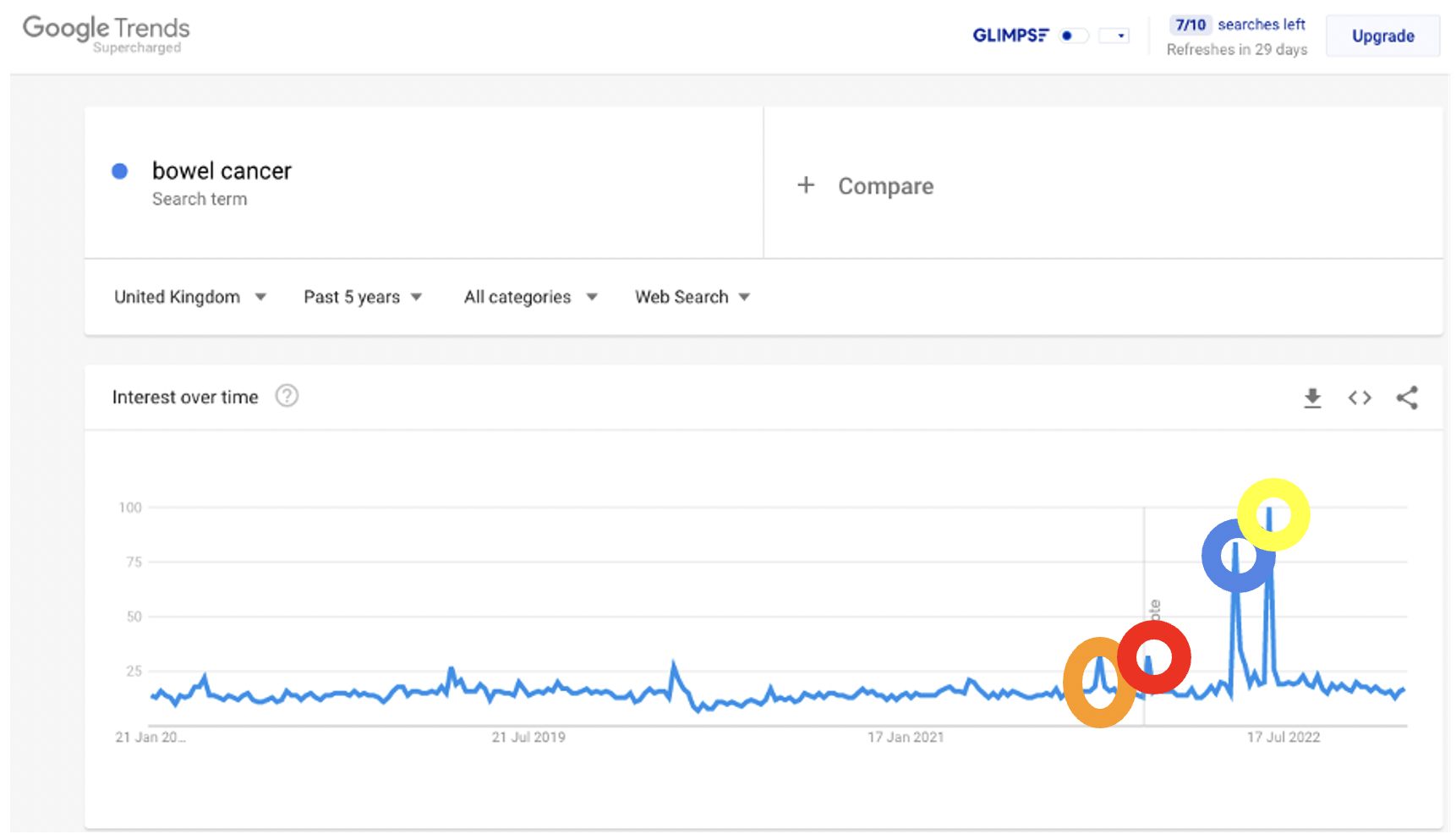Image resolution: width=1456 pixels, height=834 pixels.
Task: Open the United Kingdom region dropdown
Action: (189, 297)
